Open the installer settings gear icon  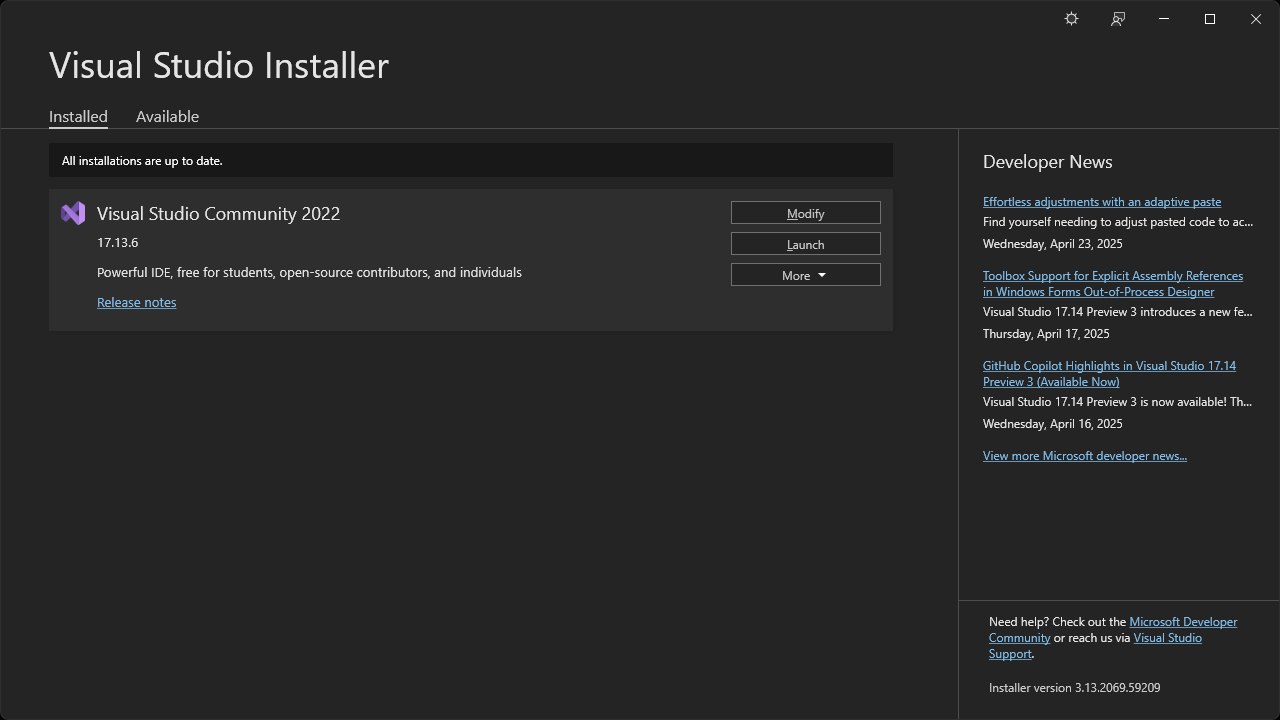coord(1071,19)
